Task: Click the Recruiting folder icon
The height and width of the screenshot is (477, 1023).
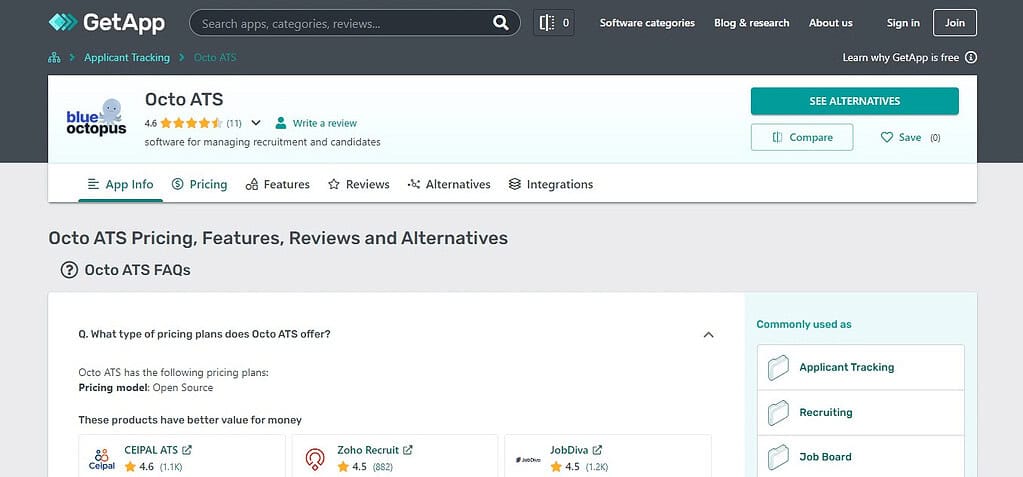Action: pos(778,412)
